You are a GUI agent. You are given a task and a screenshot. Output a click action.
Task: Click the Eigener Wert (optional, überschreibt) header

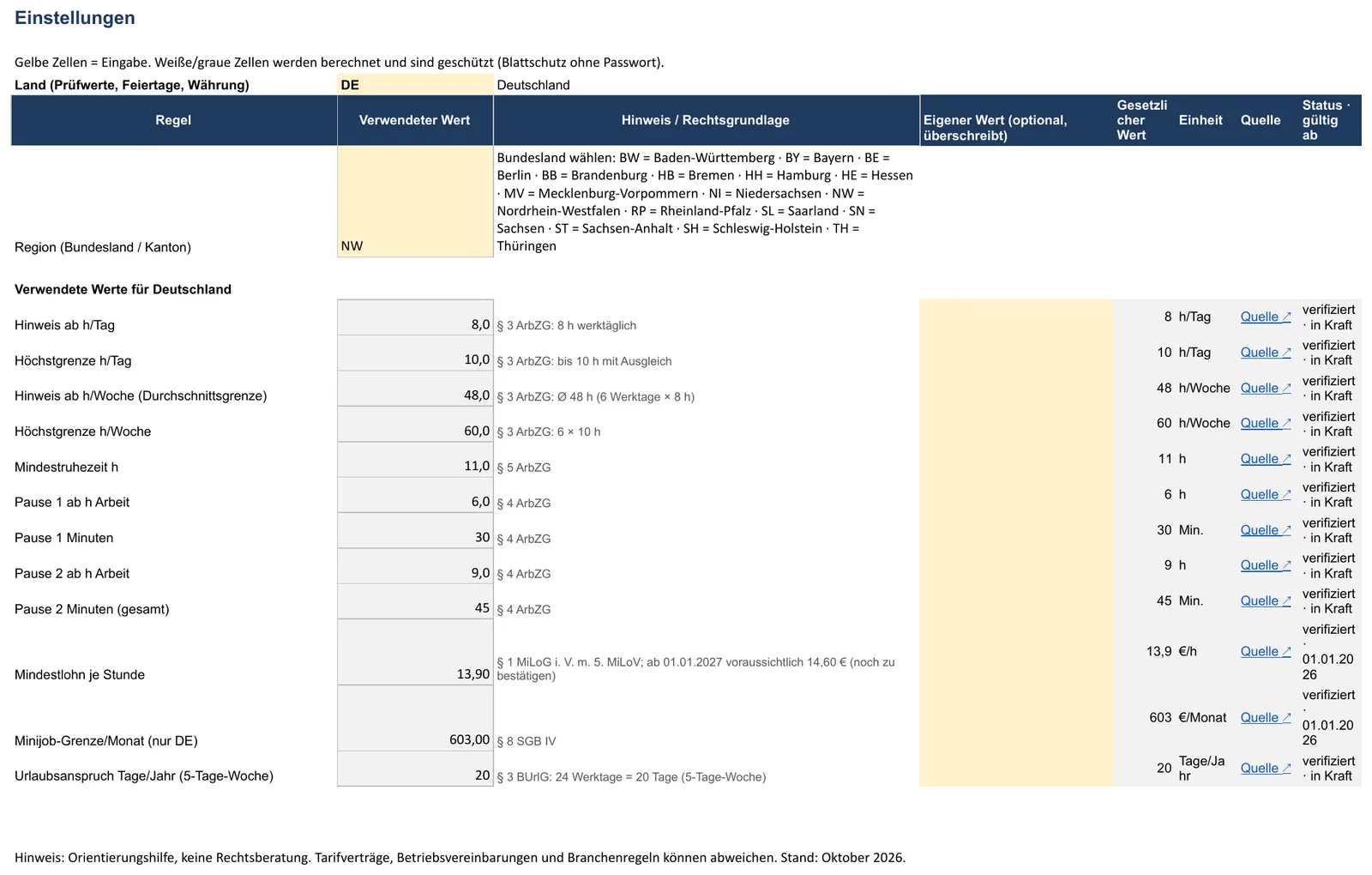pyautogui.click(x=1016, y=120)
